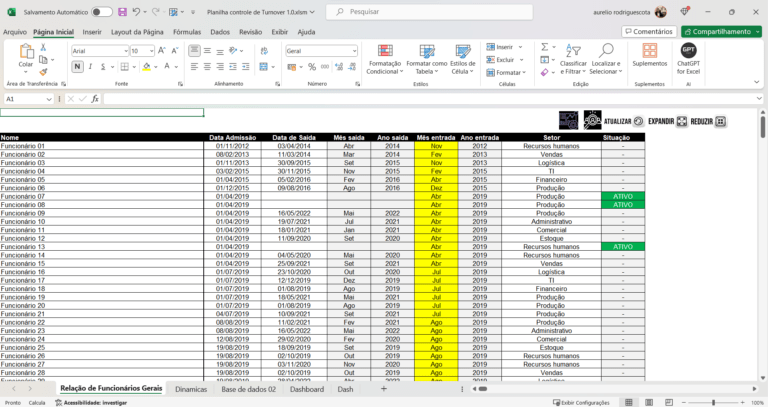
Task: Open Localizar e Selecionar menu
Action: (606, 60)
